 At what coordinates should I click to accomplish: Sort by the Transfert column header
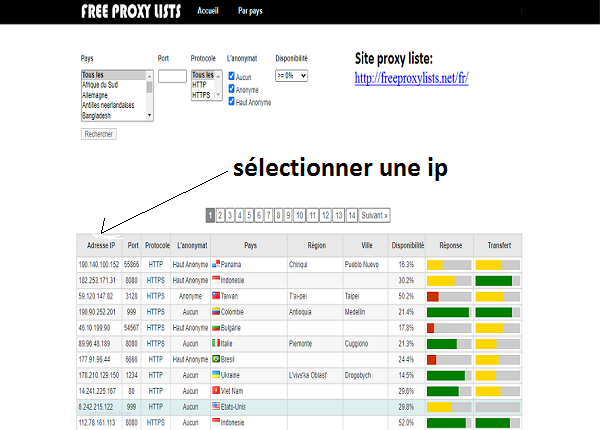(499, 245)
